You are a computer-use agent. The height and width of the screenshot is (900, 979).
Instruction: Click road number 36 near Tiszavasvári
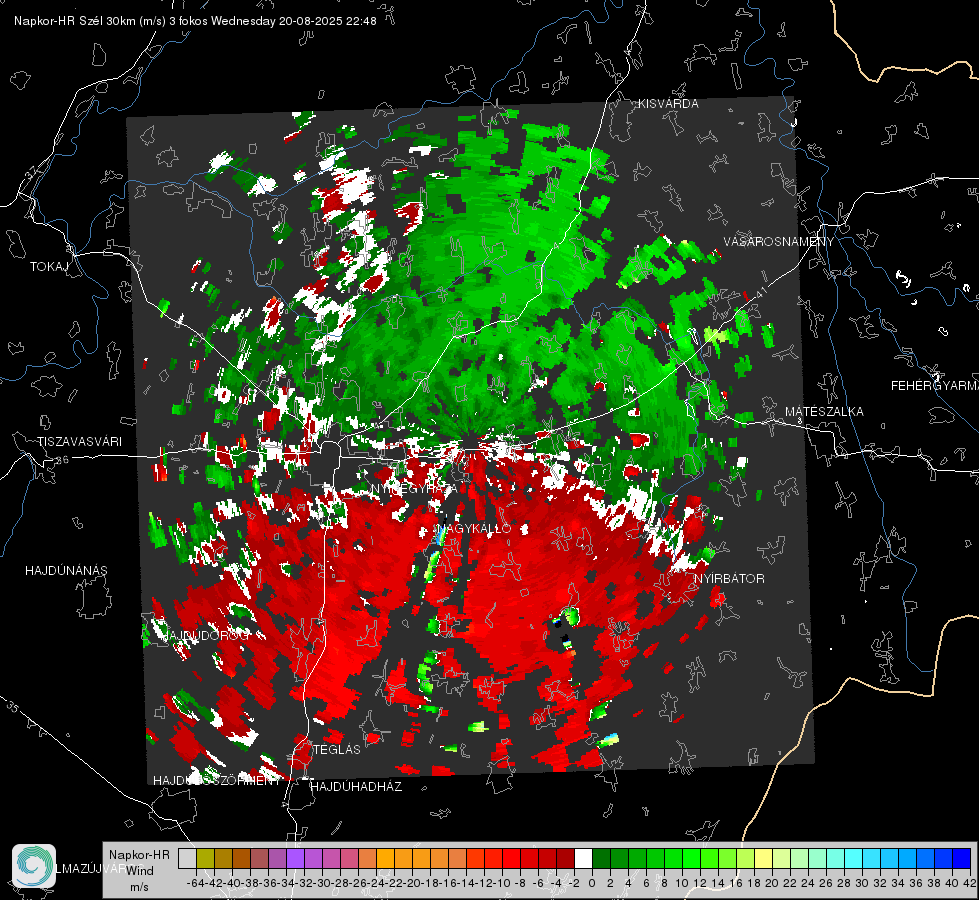pos(62,459)
